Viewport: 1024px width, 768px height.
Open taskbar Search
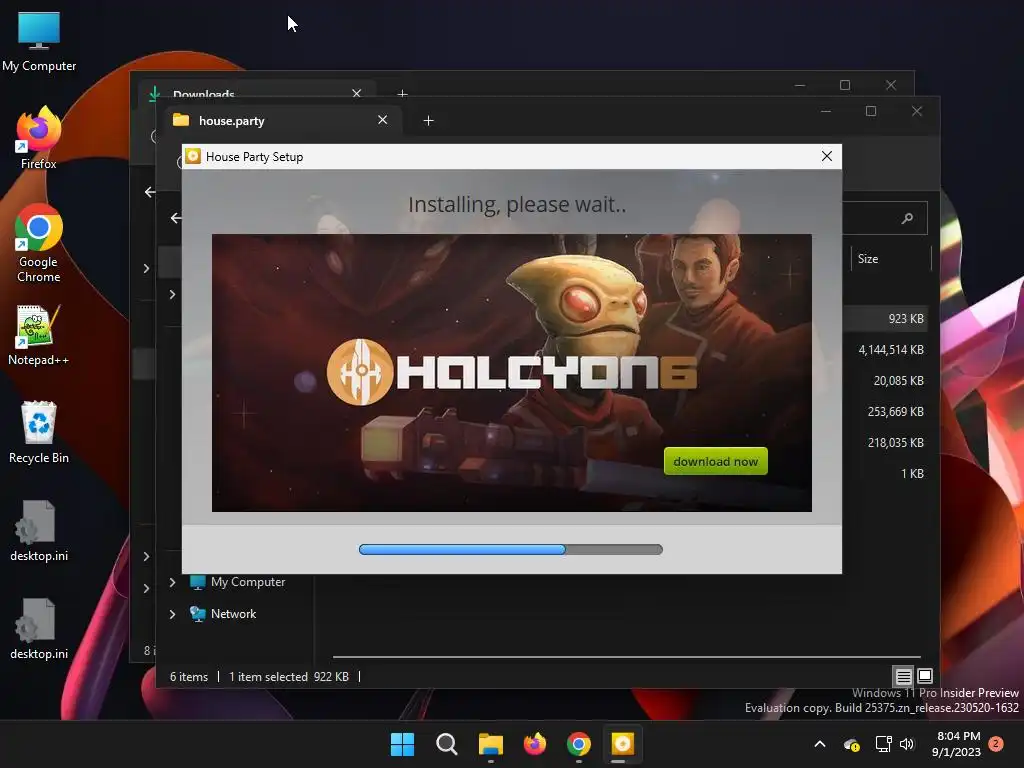447,744
